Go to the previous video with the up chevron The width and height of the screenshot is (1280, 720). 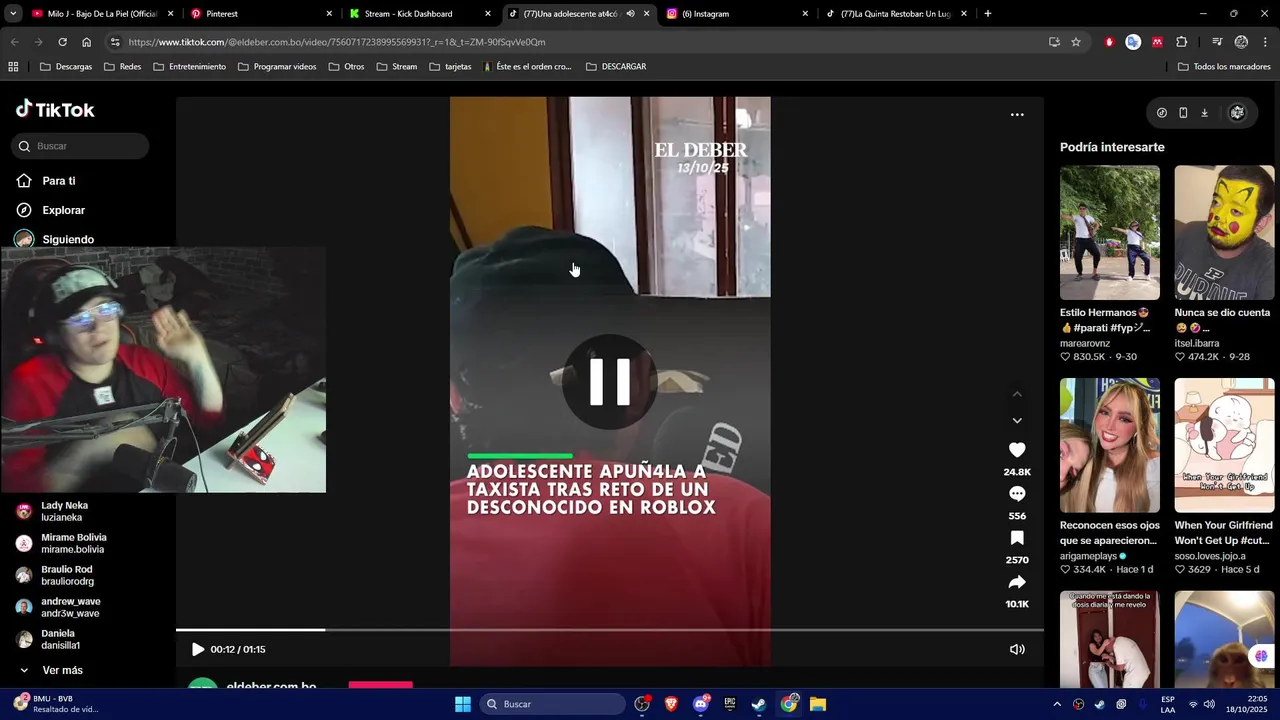coord(1017,394)
